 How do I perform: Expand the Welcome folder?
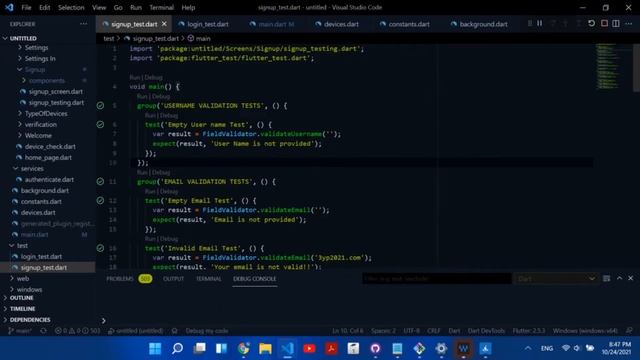(20, 136)
